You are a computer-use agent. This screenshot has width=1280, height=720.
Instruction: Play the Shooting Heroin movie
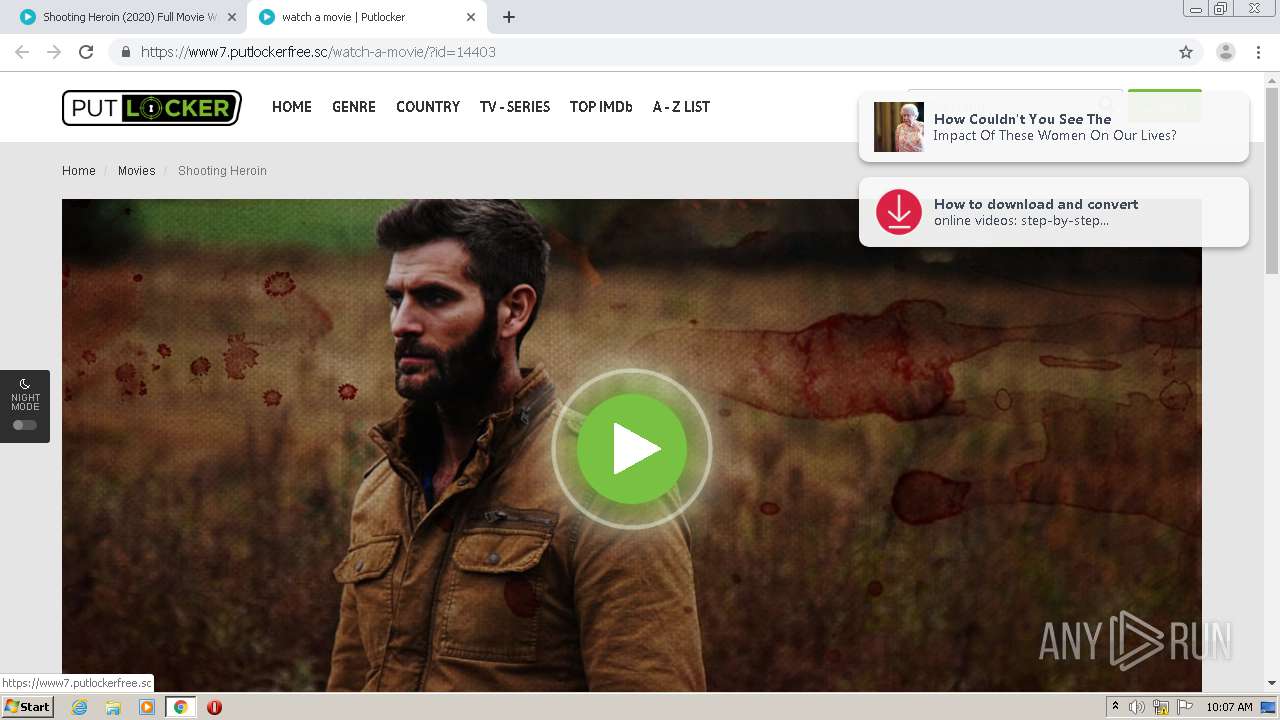point(632,449)
